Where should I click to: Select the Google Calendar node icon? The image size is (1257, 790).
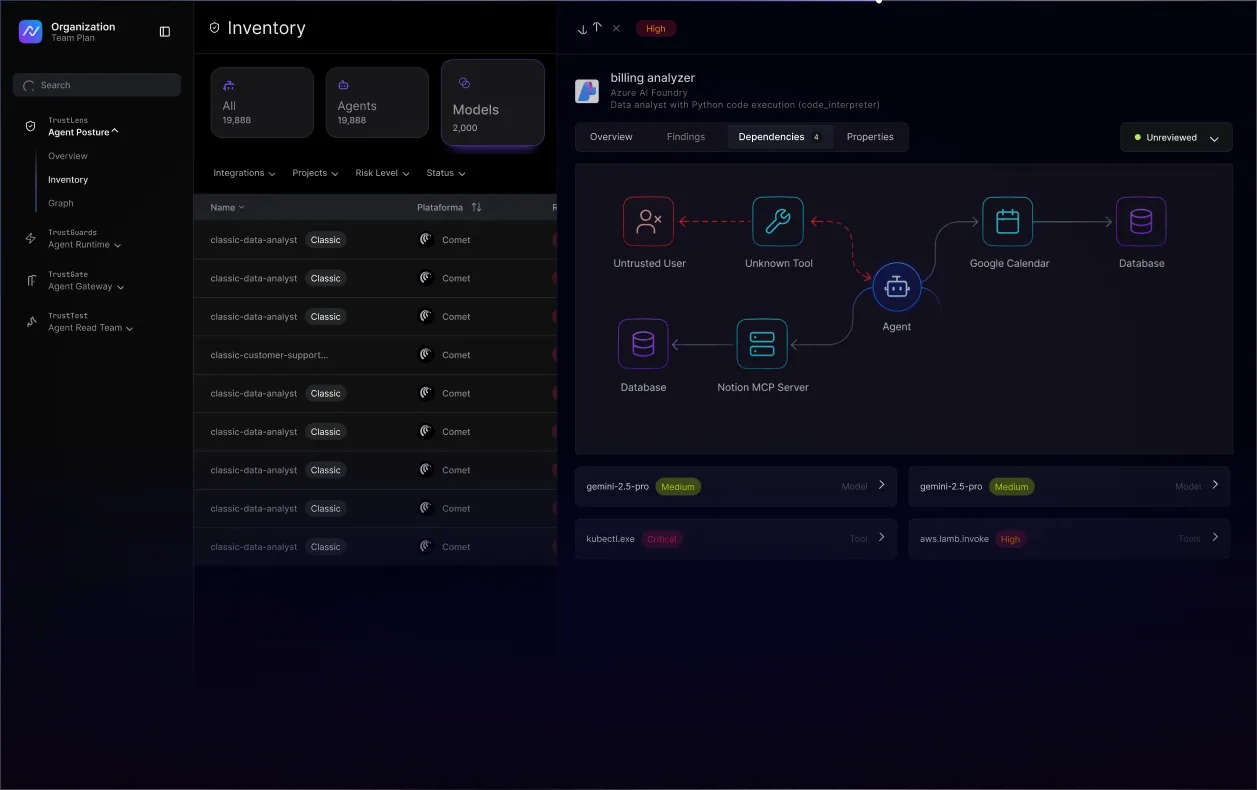click(1008, 221)
